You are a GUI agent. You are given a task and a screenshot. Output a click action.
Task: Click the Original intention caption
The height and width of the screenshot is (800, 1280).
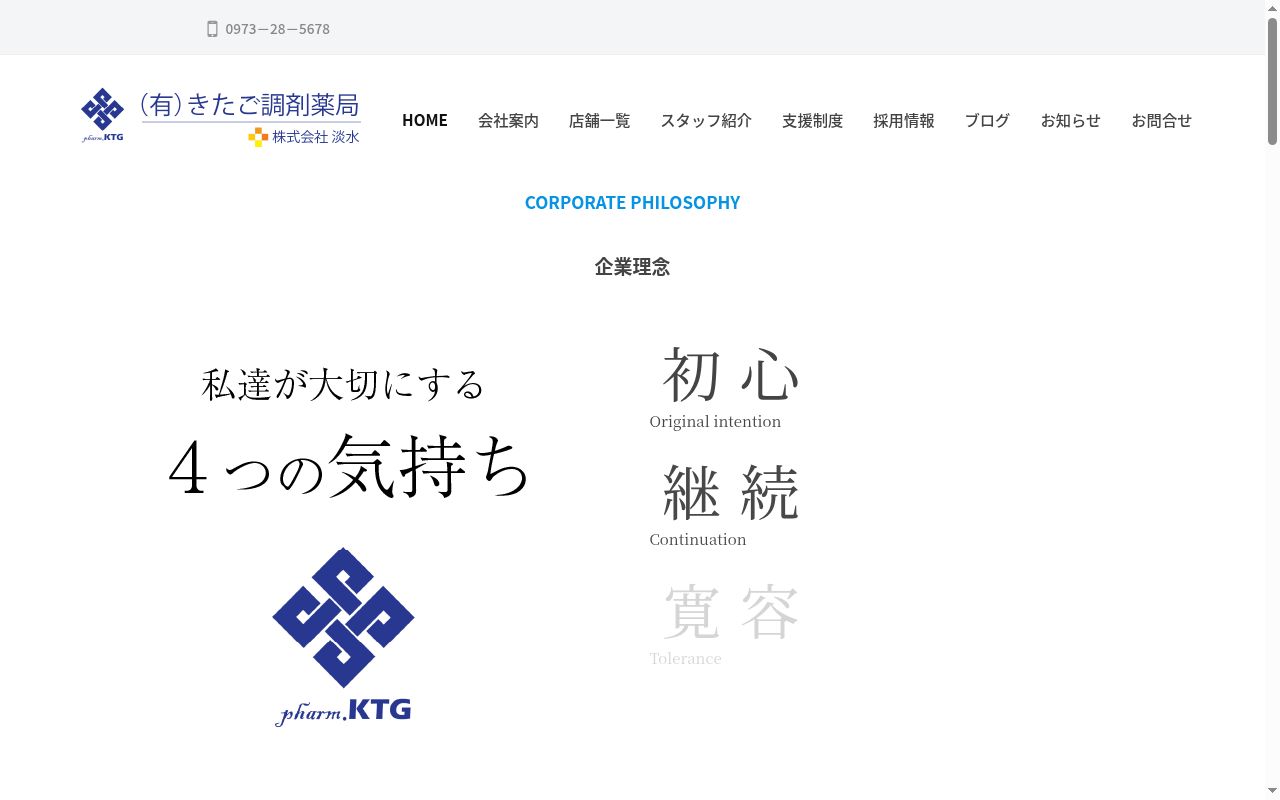click(715, 422)
